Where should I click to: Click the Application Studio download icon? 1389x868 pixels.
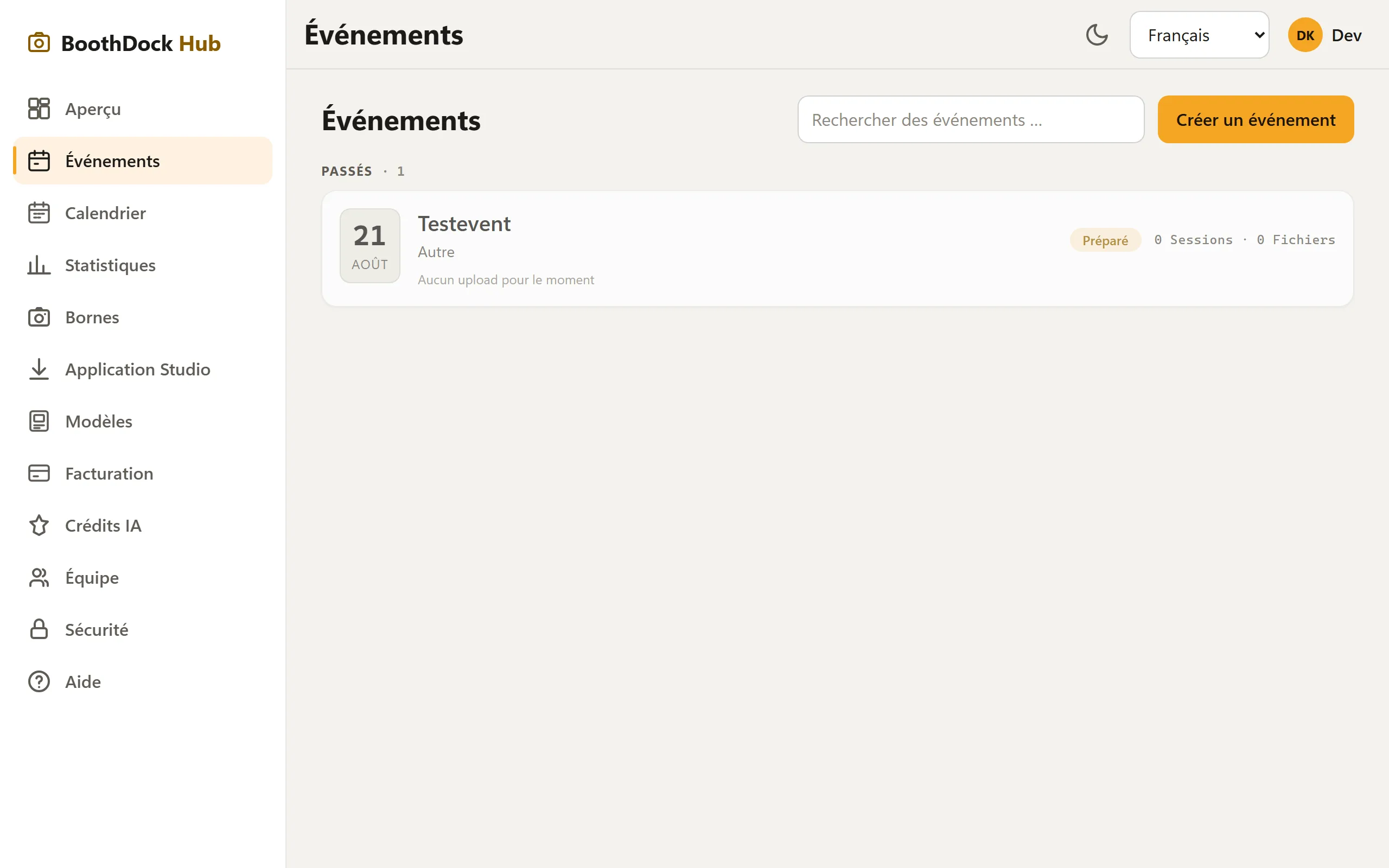coord(39,369)
